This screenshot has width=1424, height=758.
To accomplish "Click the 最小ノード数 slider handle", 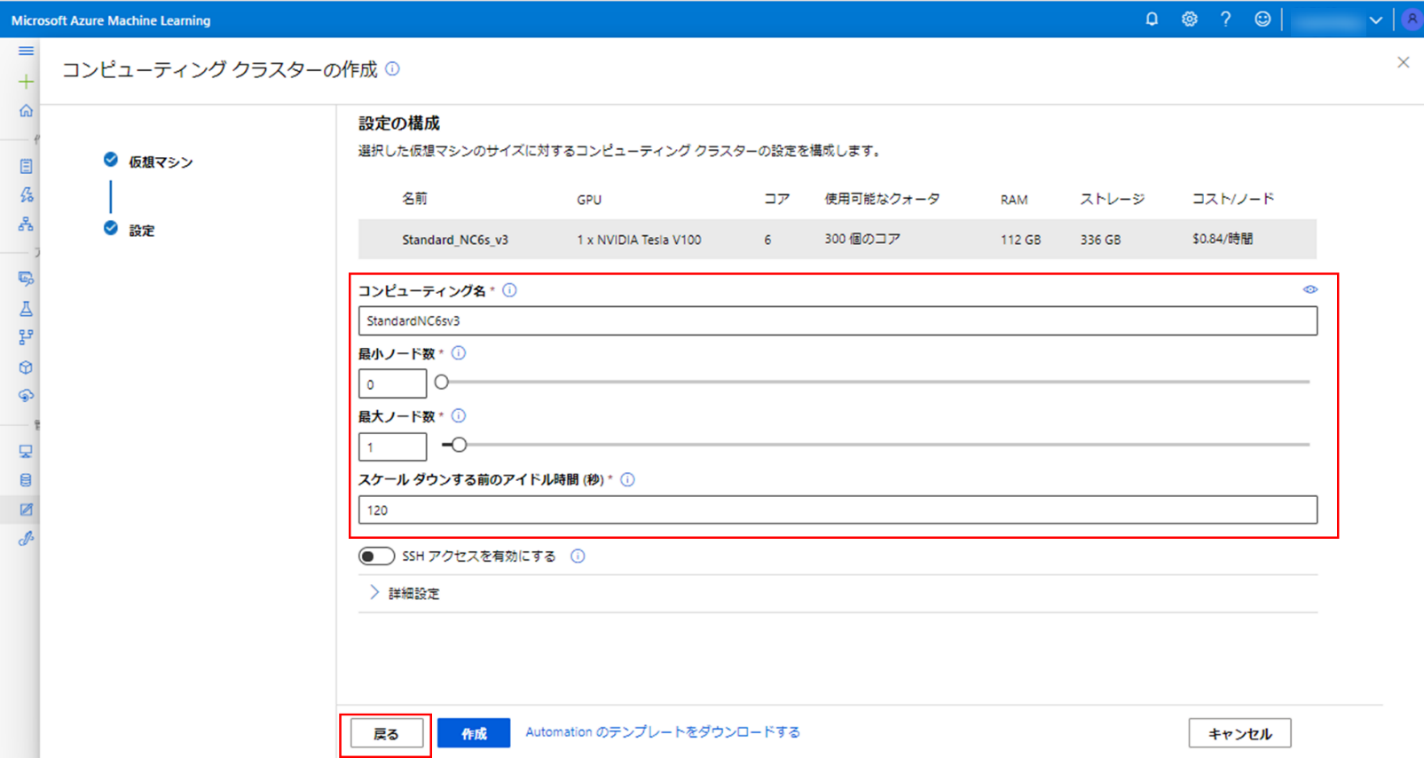I will 441,382.
